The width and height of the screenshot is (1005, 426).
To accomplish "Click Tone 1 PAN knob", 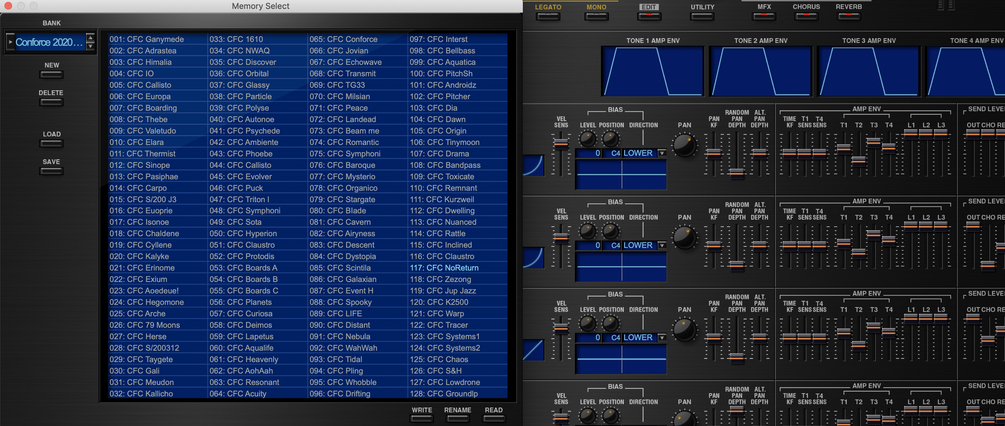I will (x=685, y=145).
